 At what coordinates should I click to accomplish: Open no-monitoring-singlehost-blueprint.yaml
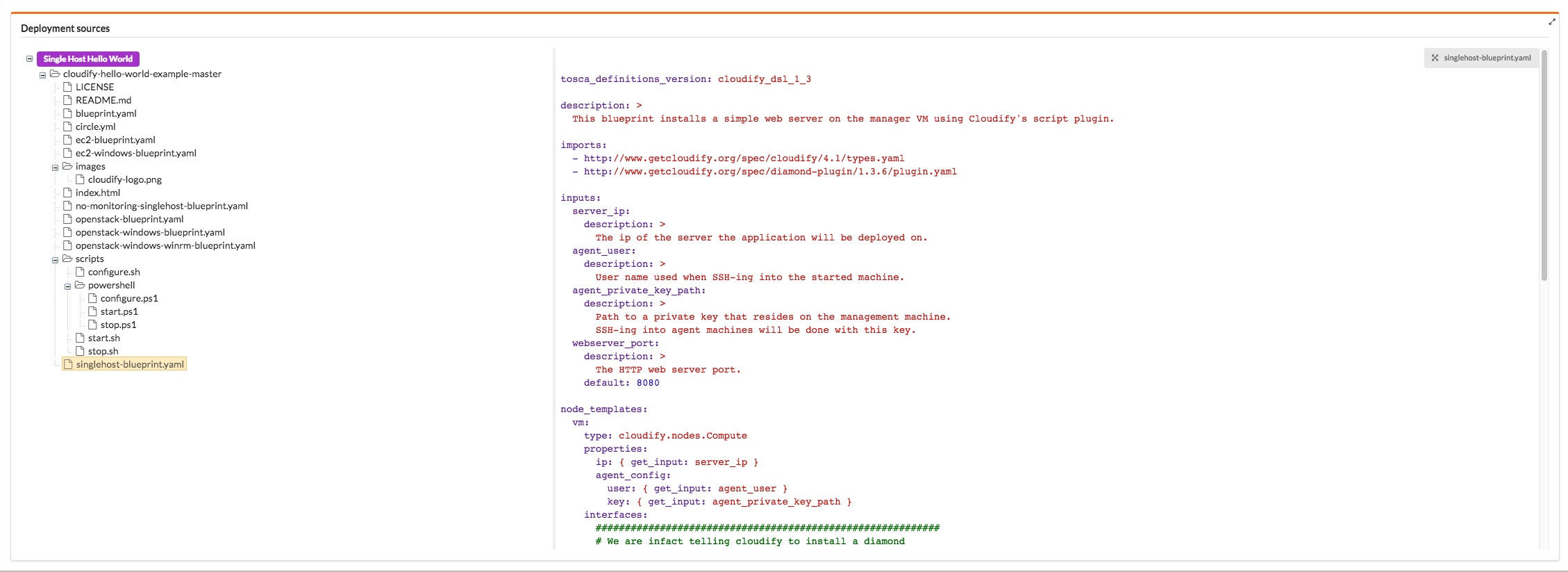click(x=162, y=206)
